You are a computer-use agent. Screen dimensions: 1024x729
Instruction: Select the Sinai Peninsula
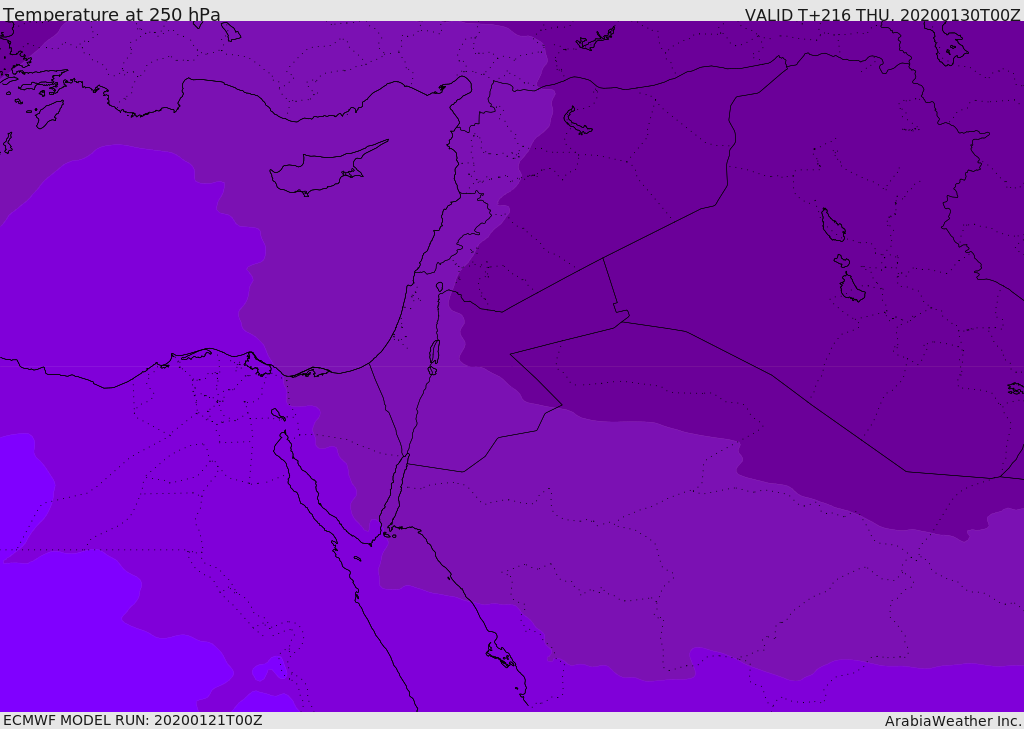click(345, 430)
